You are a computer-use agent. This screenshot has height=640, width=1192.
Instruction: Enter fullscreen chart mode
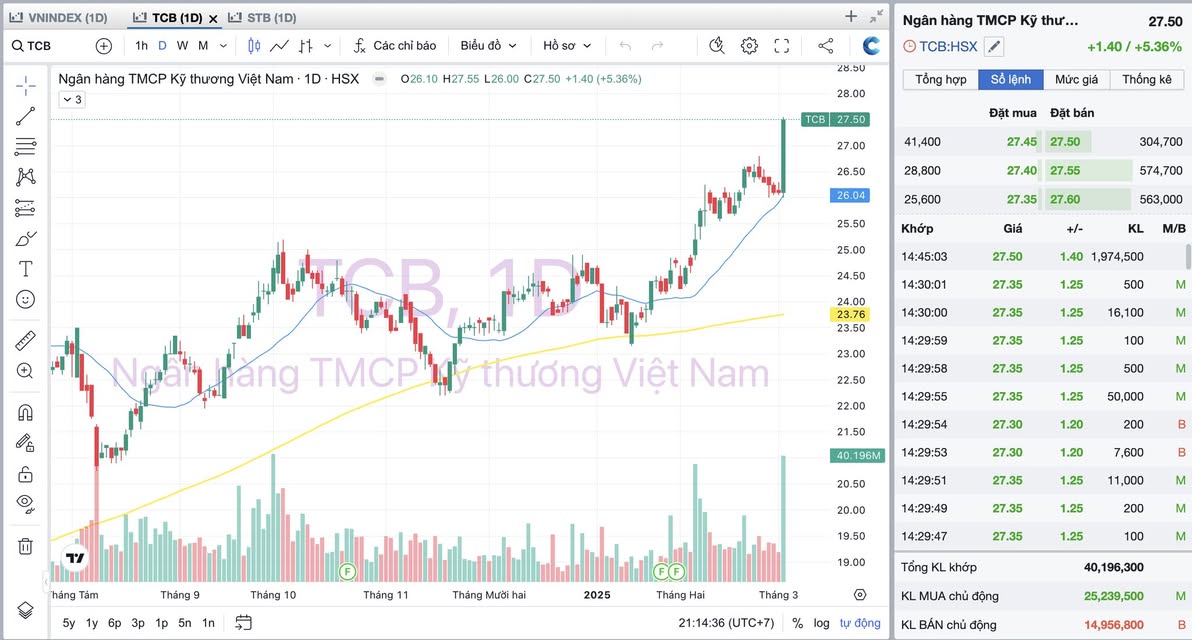[781, 46]
